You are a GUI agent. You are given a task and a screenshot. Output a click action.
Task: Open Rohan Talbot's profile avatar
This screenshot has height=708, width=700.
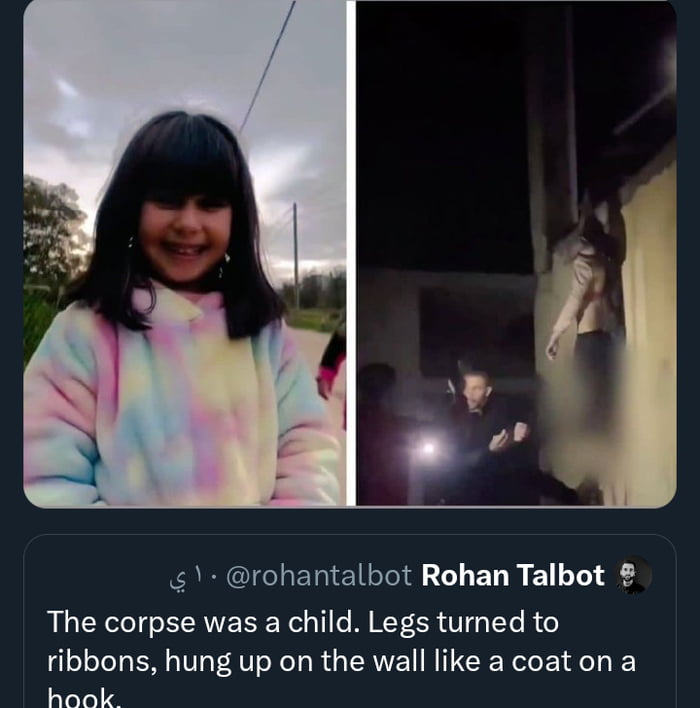point(634,575)
